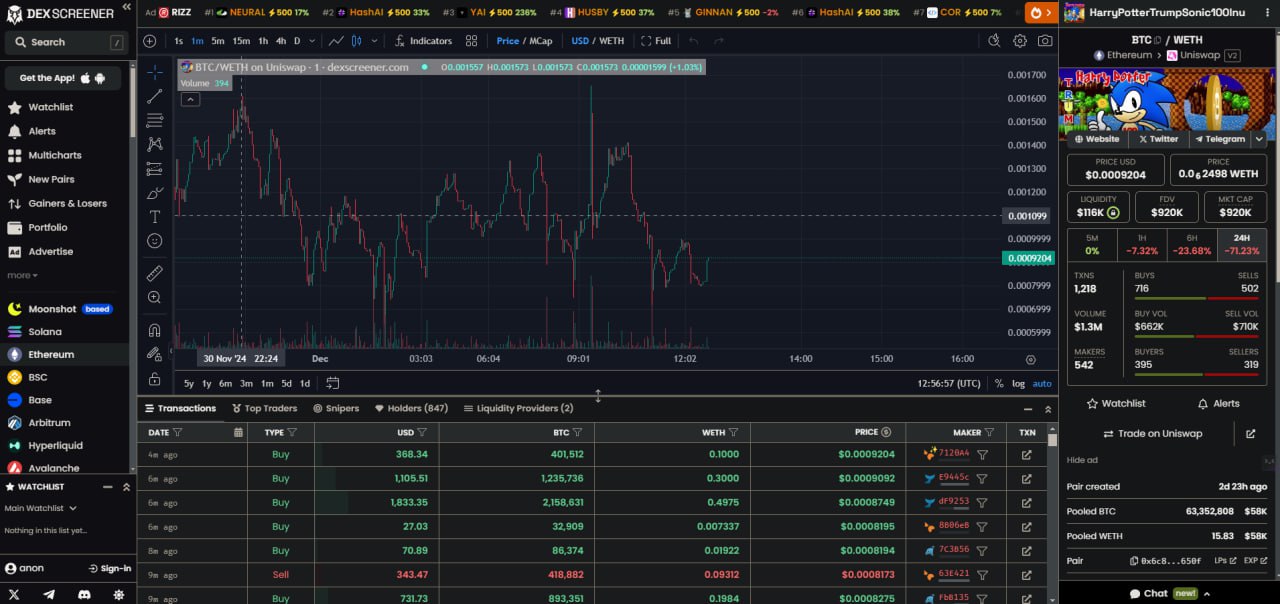Open the Snipers tab
Viewport: 1280px width, 604px height.
coord(336,408)
